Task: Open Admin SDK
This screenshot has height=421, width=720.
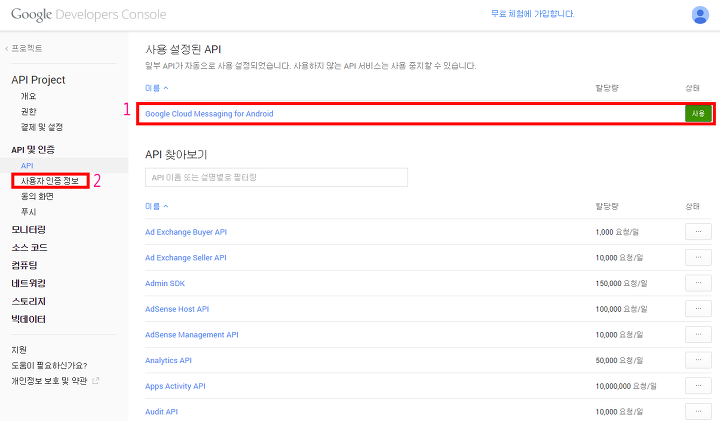Action: click(165, 283)
